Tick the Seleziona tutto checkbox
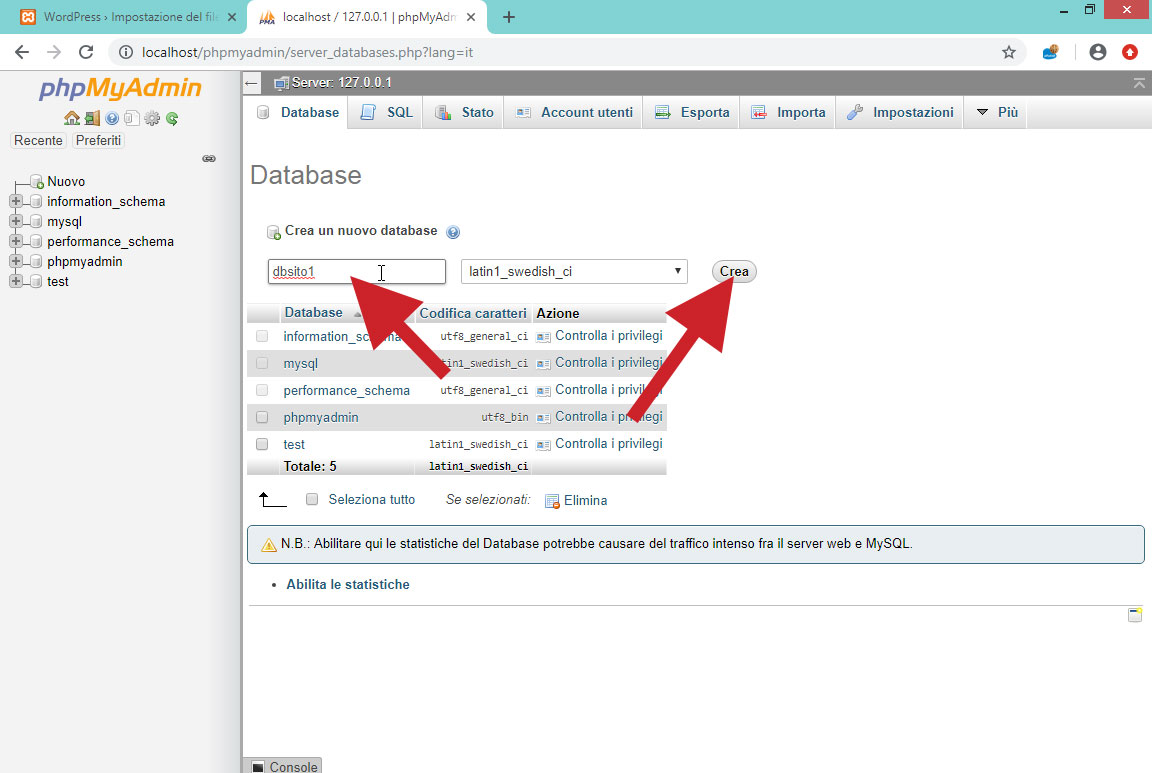The image size is (1152, 773). 312,500
